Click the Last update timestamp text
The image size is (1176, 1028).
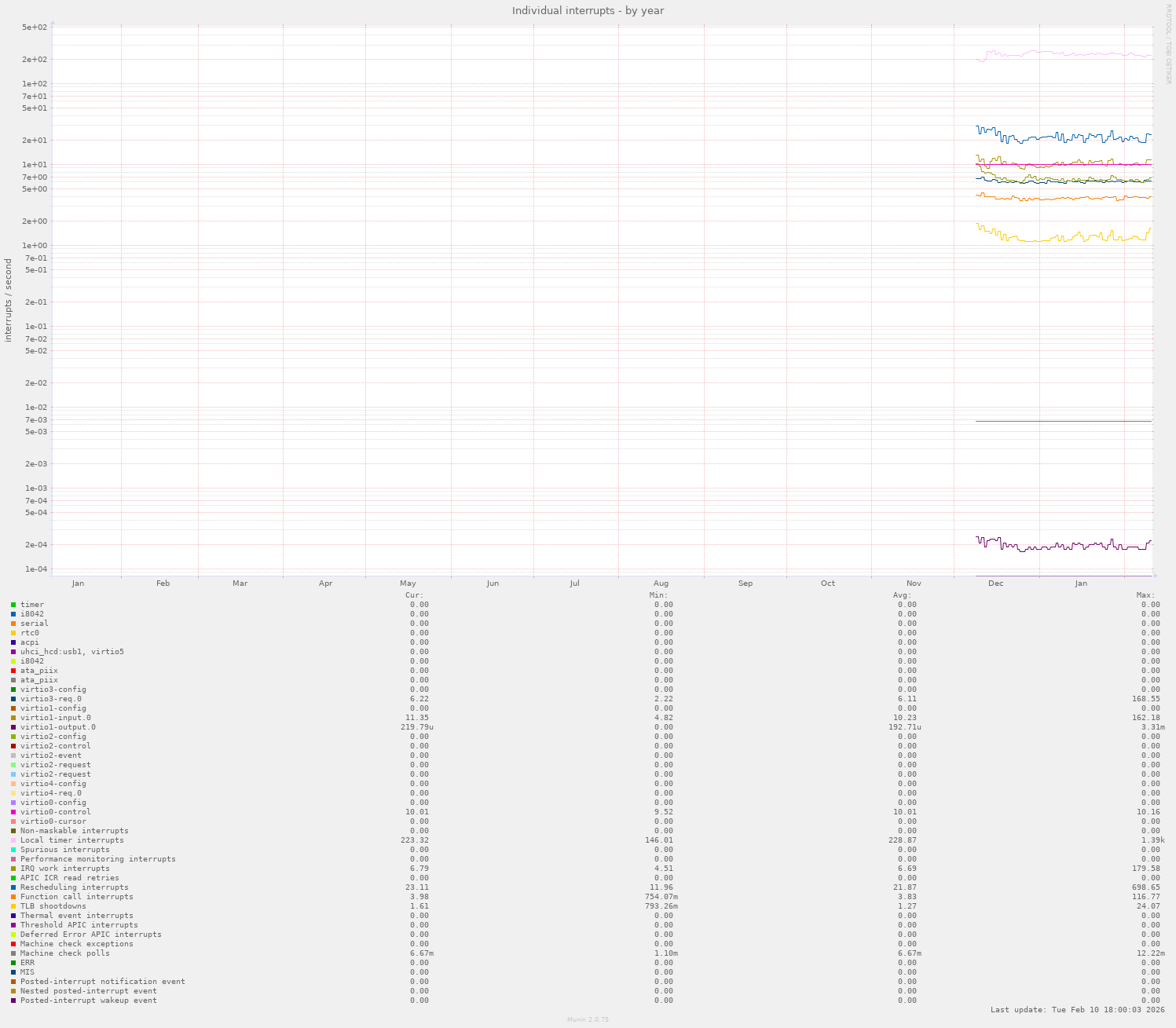pos(1077,1010)
